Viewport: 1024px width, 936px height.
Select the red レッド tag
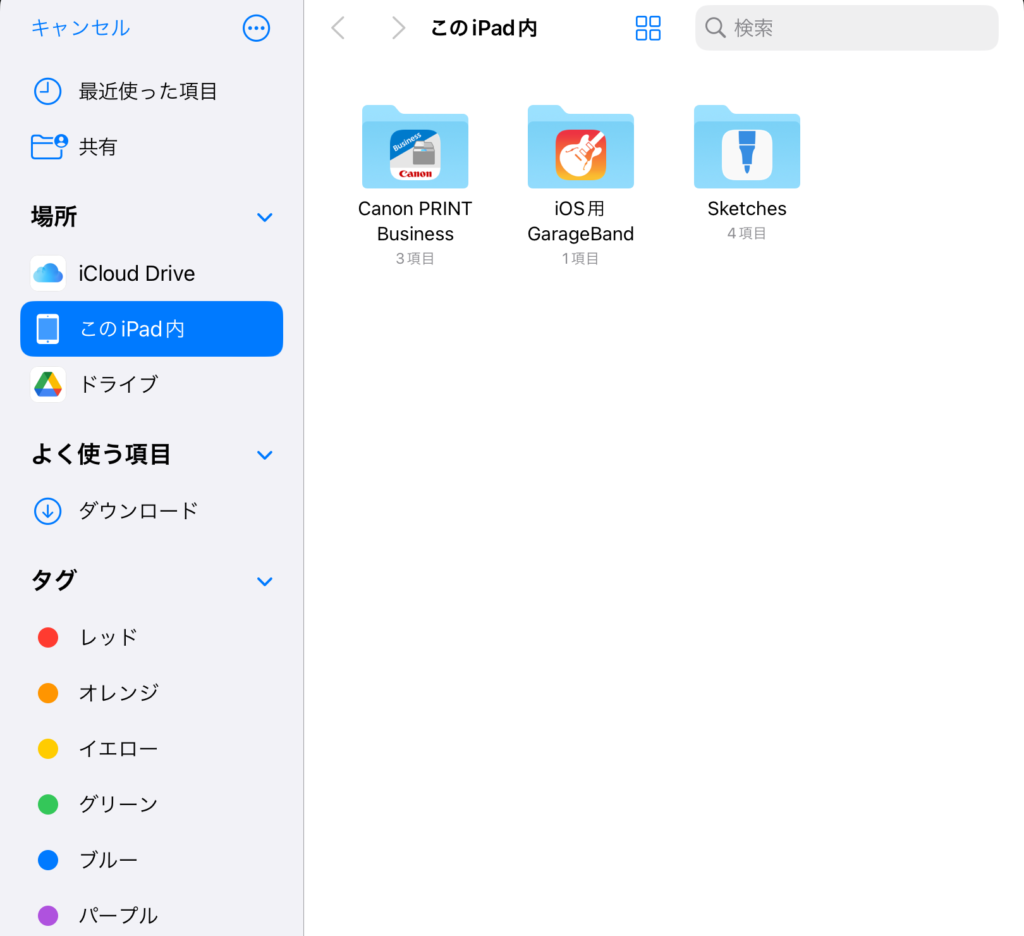click(x=108, y=637)
